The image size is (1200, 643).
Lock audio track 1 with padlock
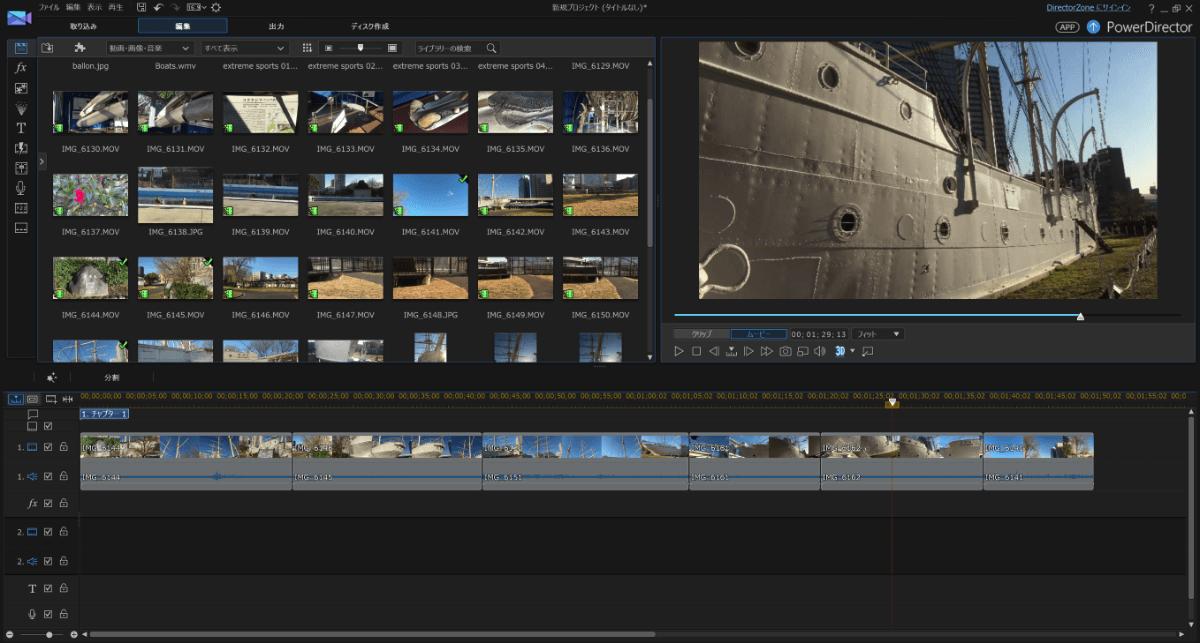(63, 477)
